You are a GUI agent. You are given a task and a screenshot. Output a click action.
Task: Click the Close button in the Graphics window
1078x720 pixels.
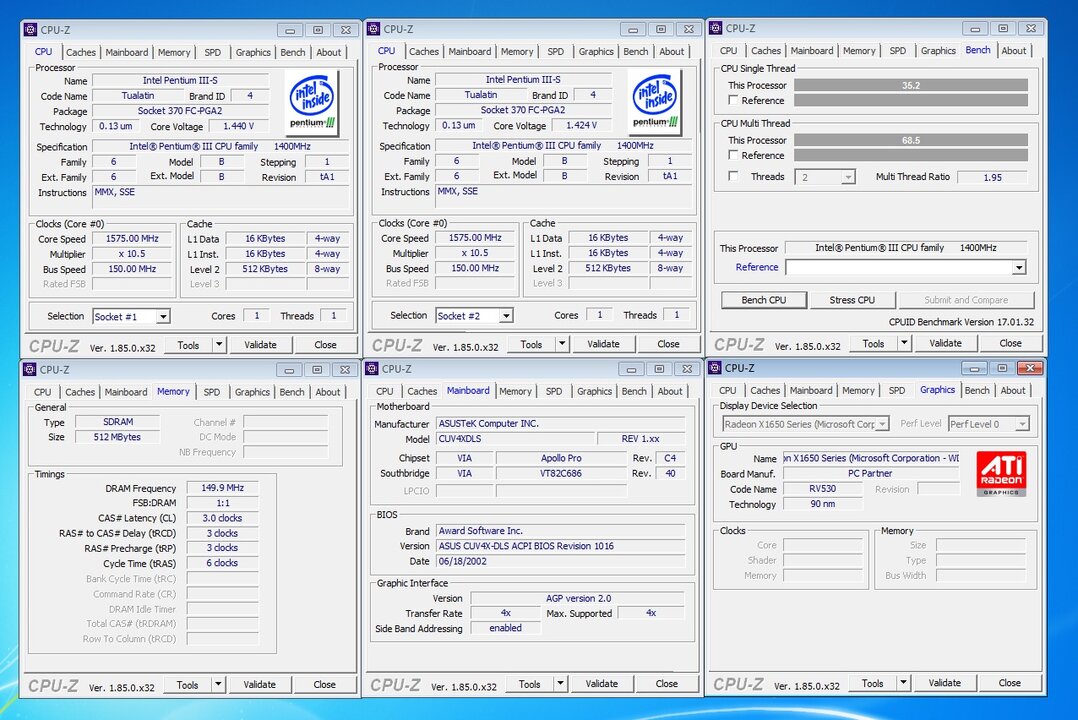[x=1009, y=683]
